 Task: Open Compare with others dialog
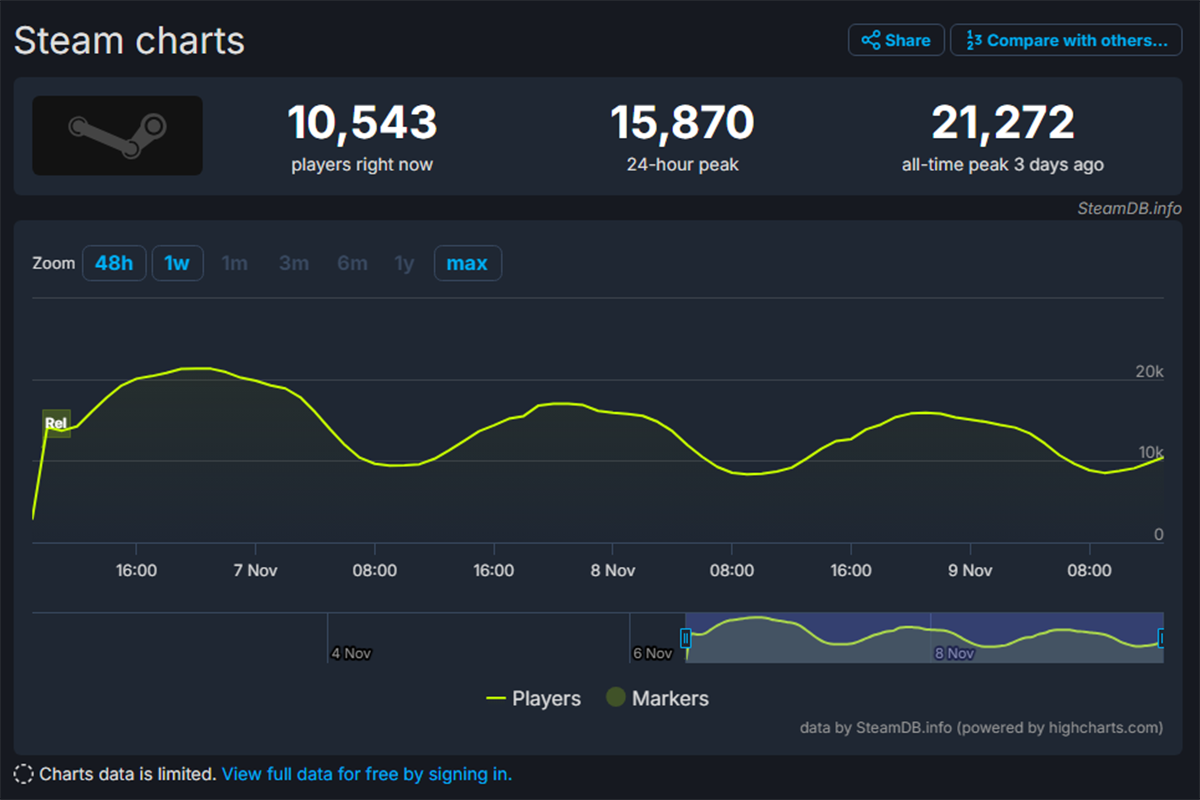1066,40
